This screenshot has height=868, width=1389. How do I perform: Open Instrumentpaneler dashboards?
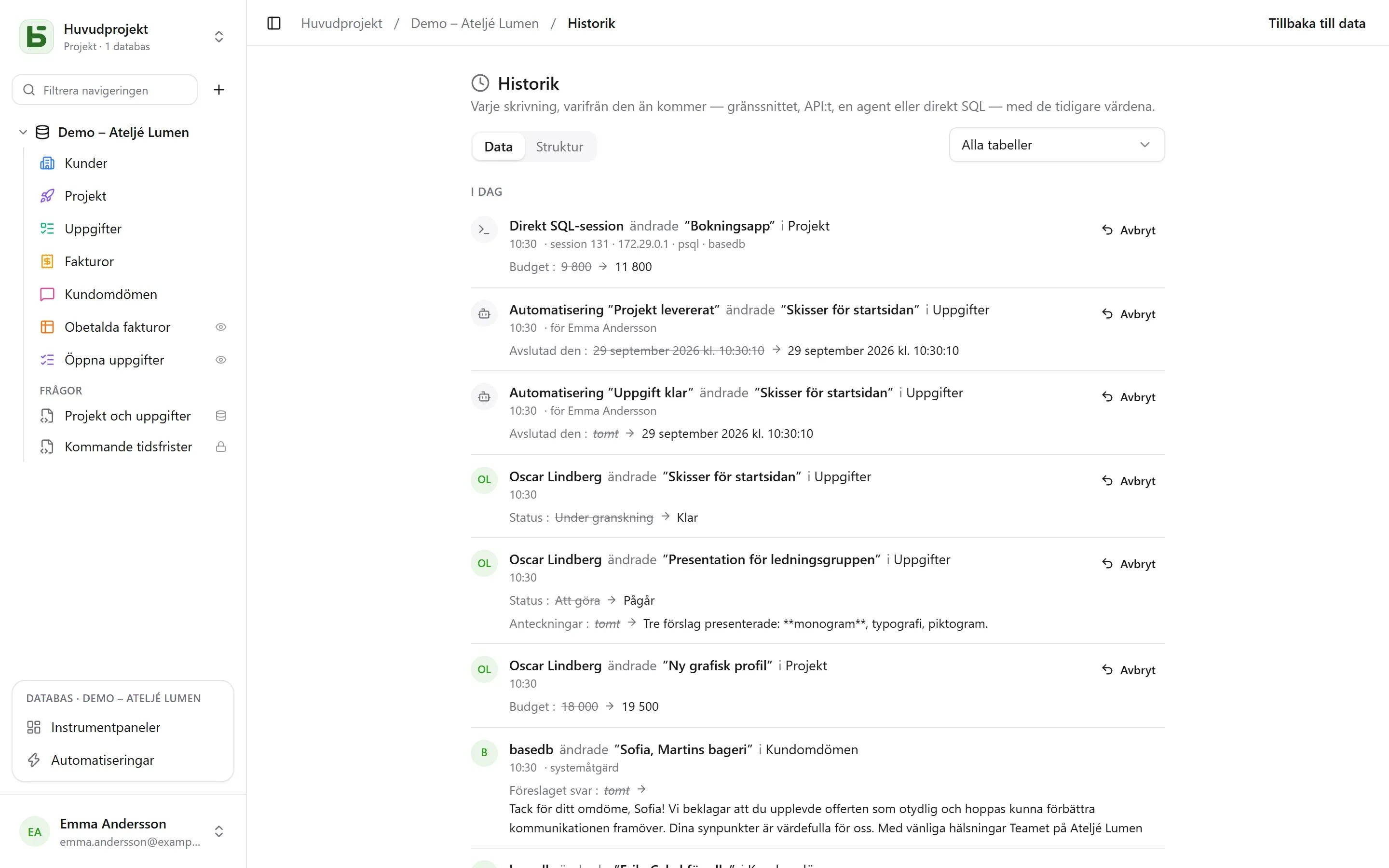(x=123, y=727)
